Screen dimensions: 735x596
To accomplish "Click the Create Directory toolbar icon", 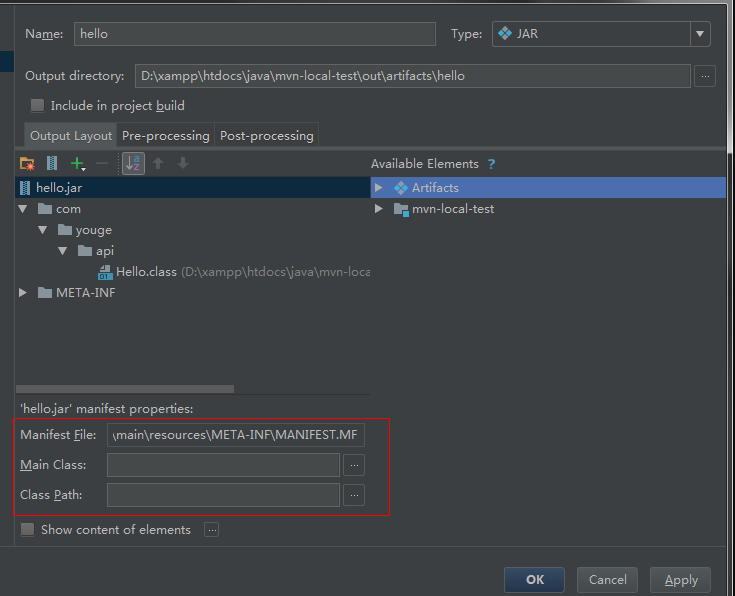I will tap(27, 164).
